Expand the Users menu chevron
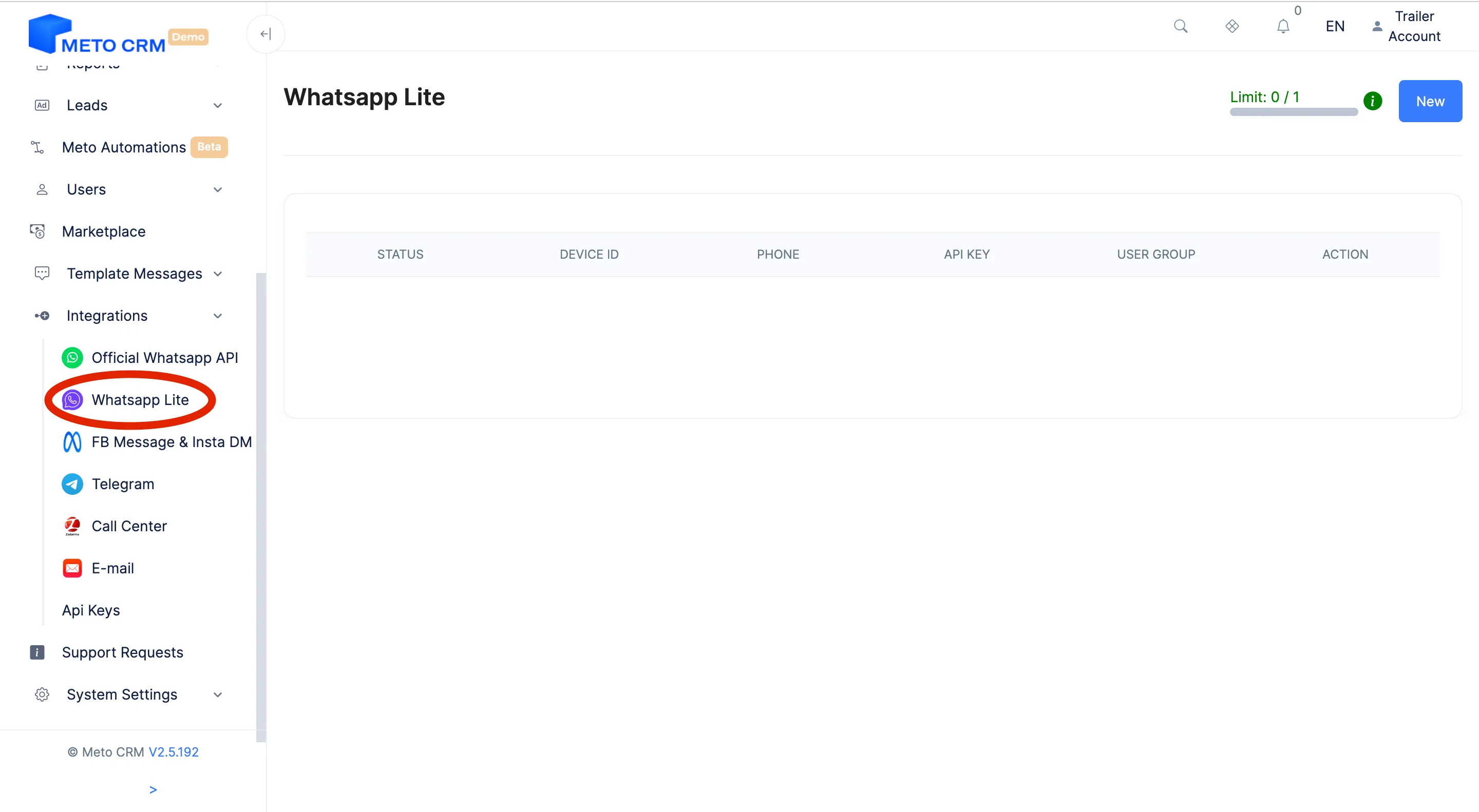This screenshot has height=812, width=1479. 218,190
